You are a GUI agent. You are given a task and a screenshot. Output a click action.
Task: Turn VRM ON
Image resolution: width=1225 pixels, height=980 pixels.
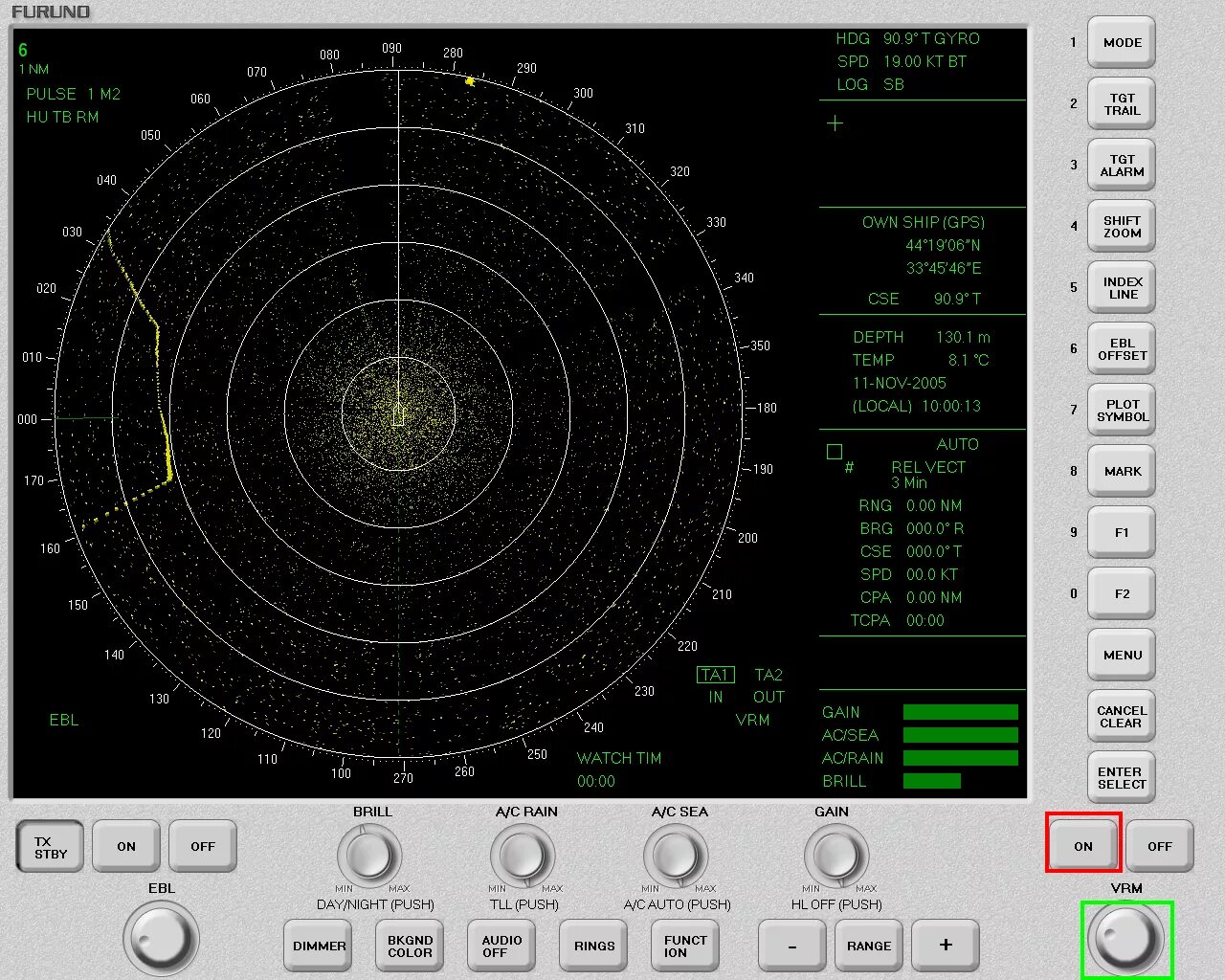(x=1083, y=846)
